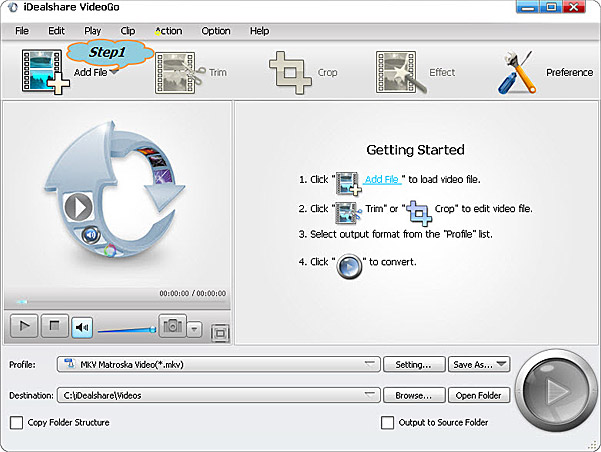This screenshot has height=452, width=601.
Task: Open Preference tools icon
Action: click(x=517, y=72)
